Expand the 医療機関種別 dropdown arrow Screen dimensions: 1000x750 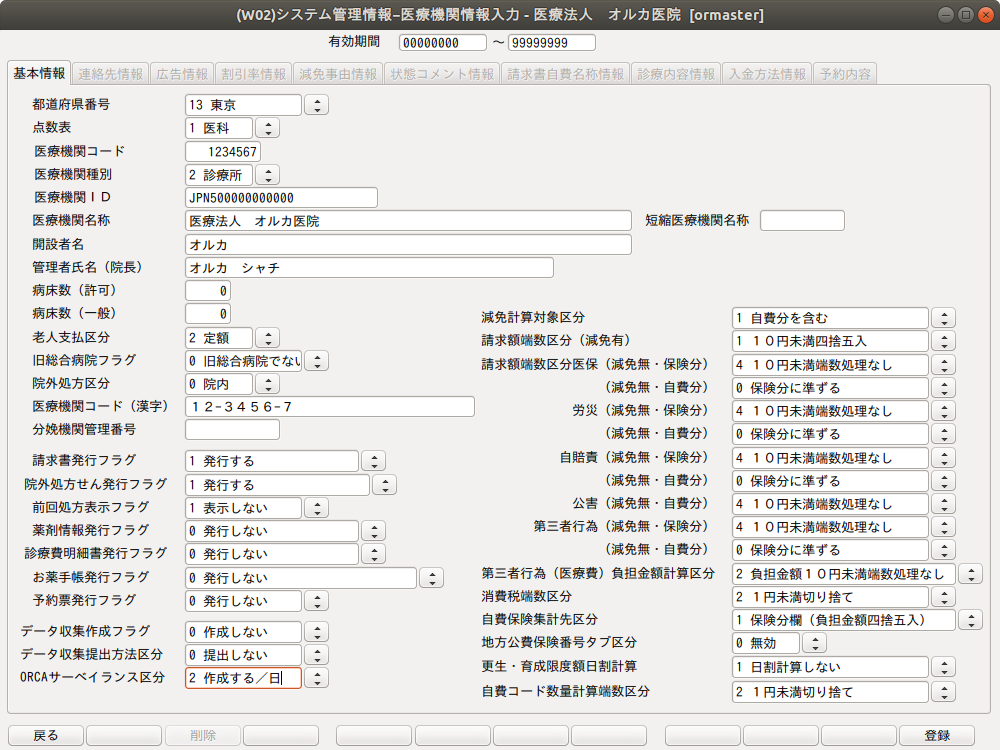coord(268,175)
